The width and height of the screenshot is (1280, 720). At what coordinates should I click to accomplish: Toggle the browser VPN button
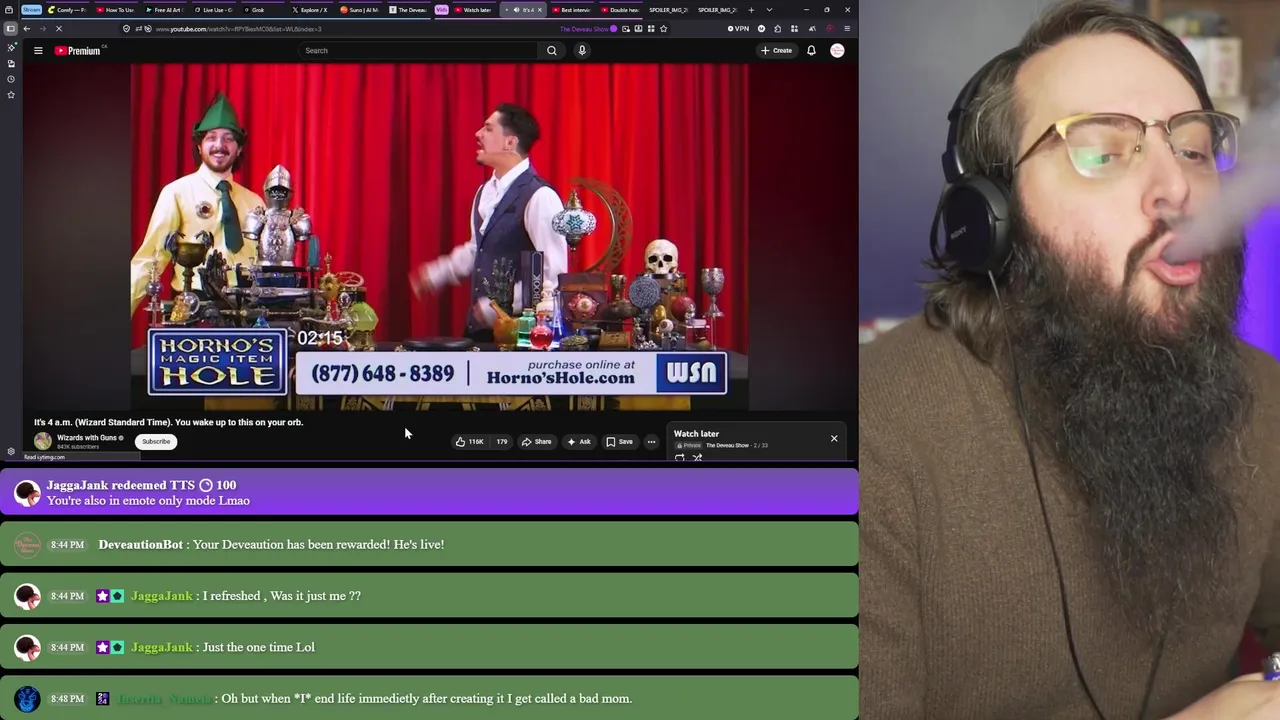pyautogui.click(x=738, y=28)
